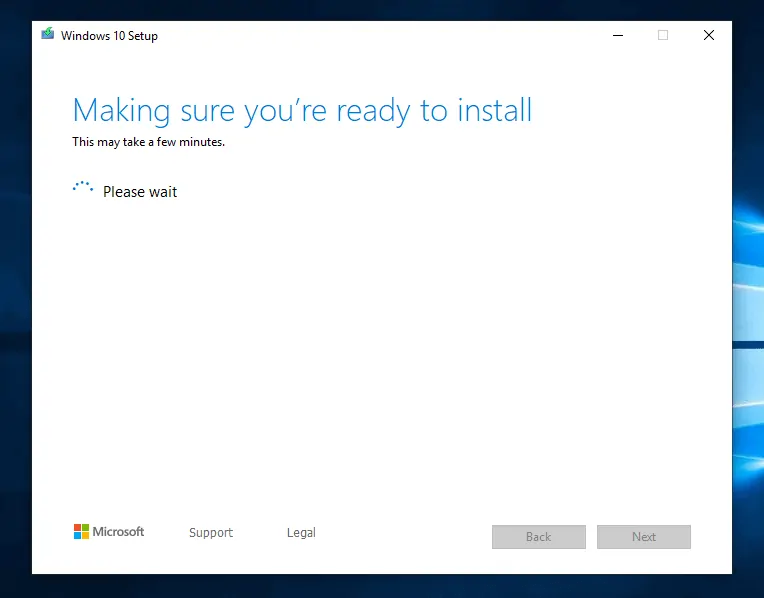Click 'This may take a few minutes.' text
Screen dimensions: 764x598
[x=149, y=142]
